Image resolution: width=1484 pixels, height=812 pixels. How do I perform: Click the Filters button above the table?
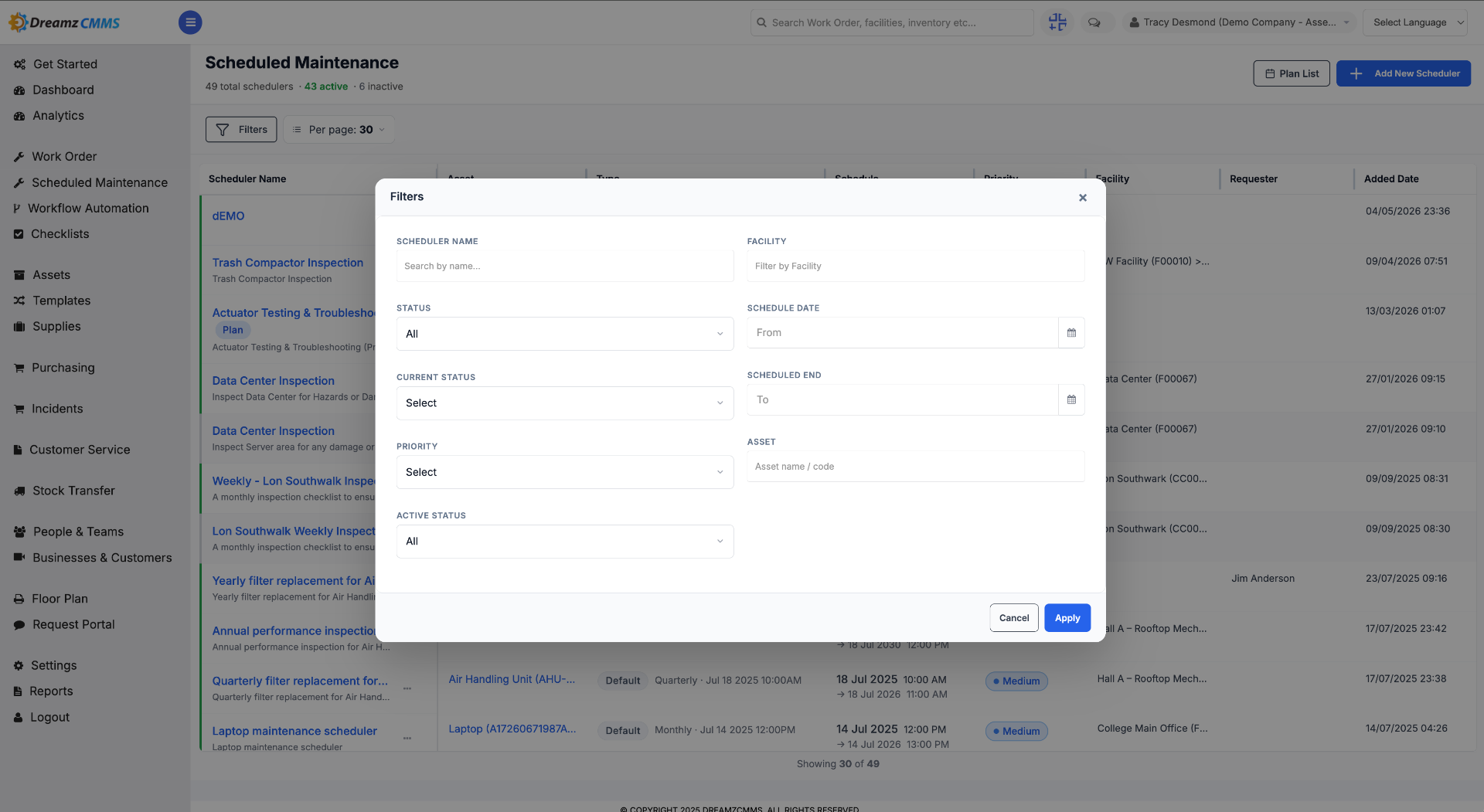[x=241, y=130]
